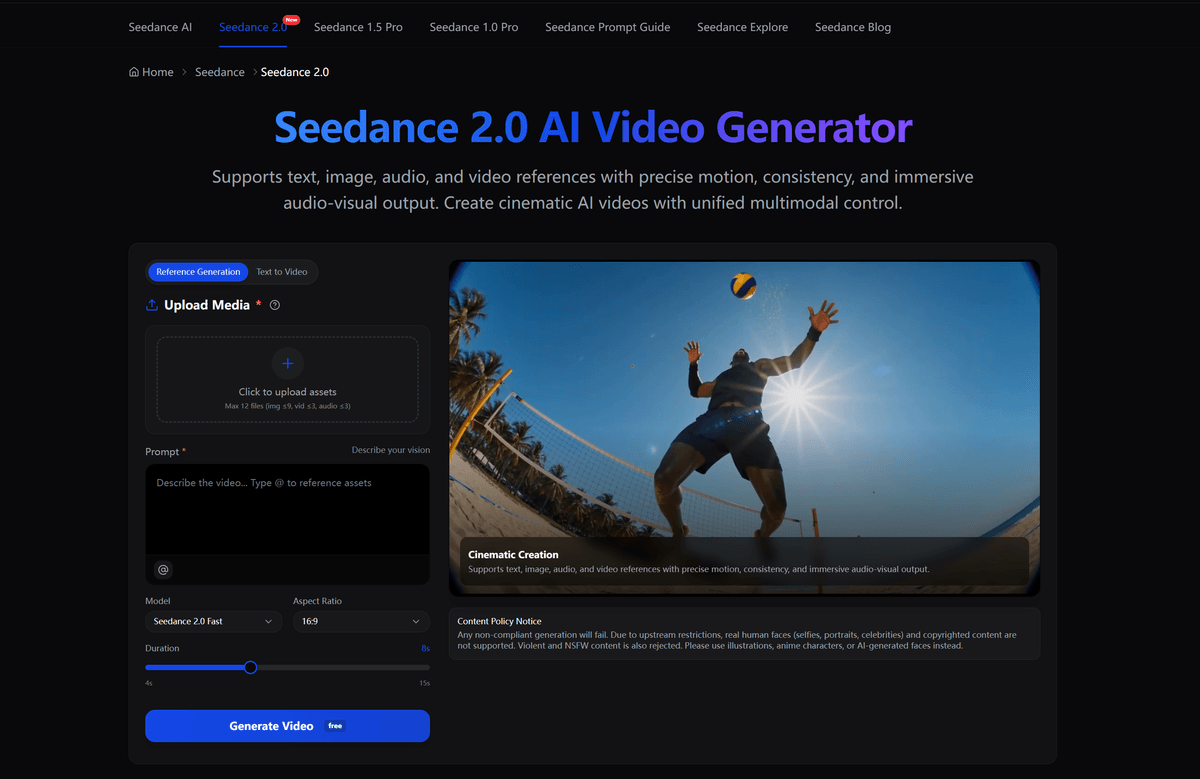The image size is (1200, 779).
Task: Switch to Text to Video mode
Action: click(x=281, y=271)
